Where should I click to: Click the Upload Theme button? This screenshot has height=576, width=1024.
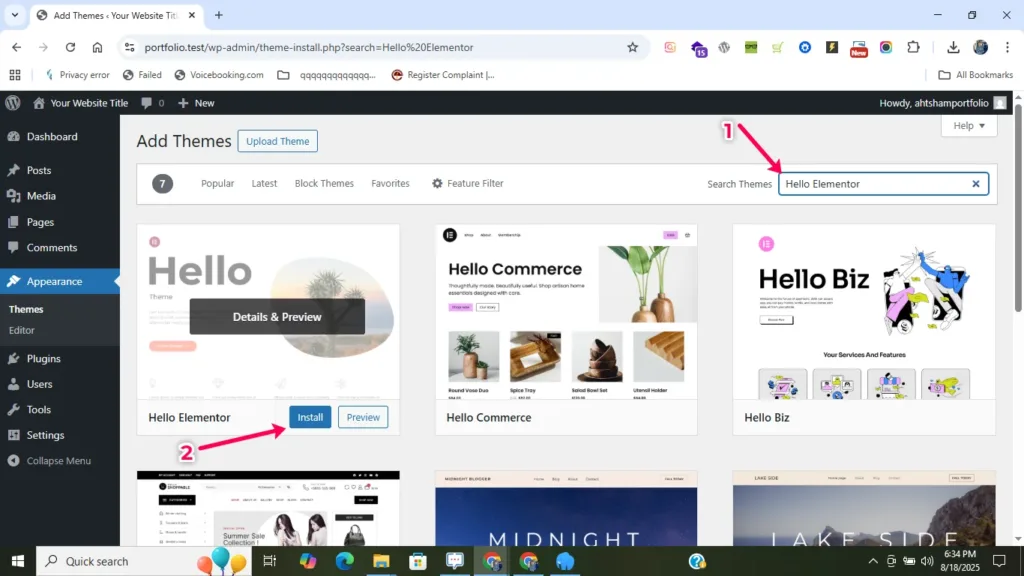[277, 141]
